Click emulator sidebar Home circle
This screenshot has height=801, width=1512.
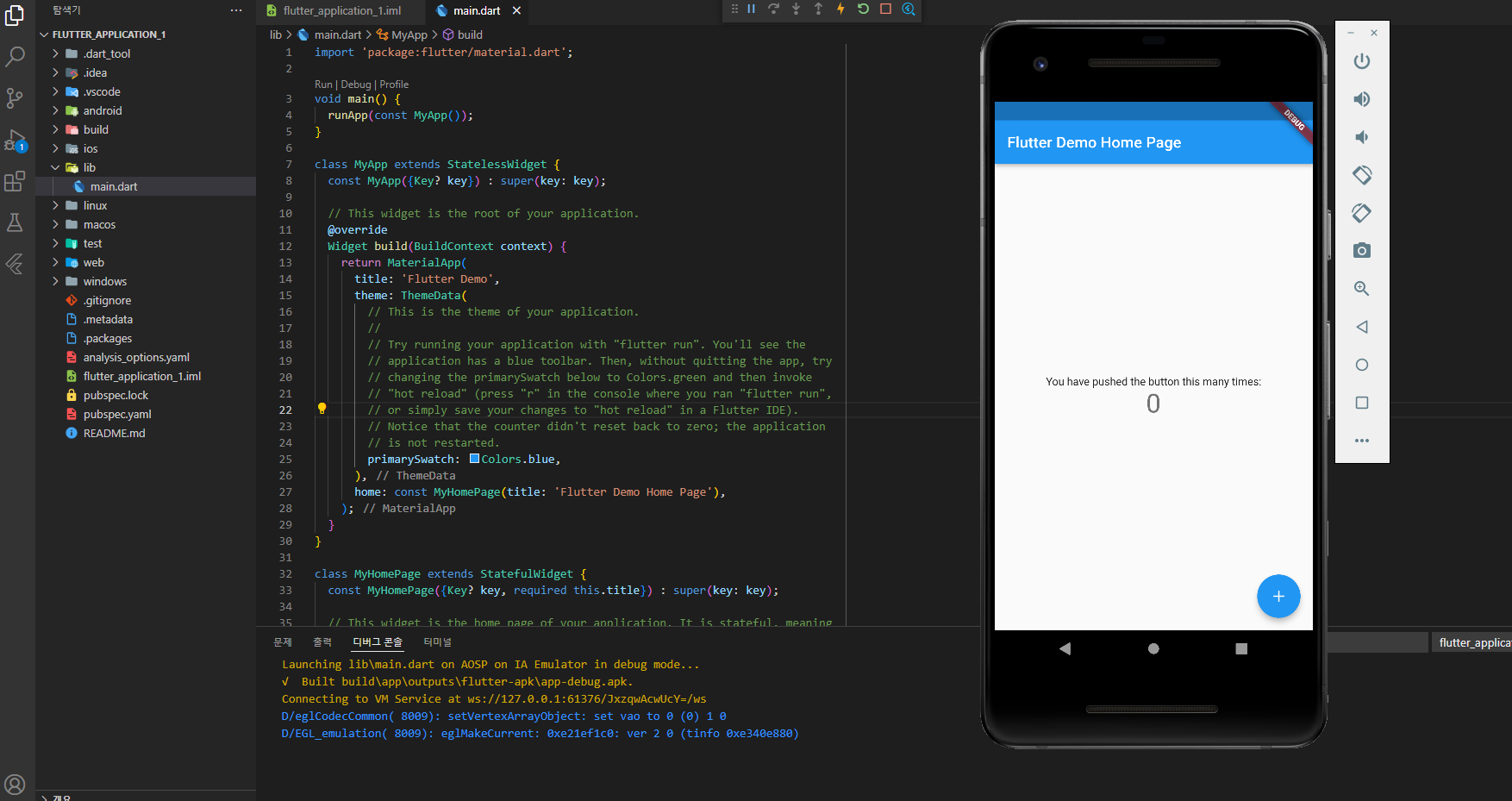tap(1362, 365)
